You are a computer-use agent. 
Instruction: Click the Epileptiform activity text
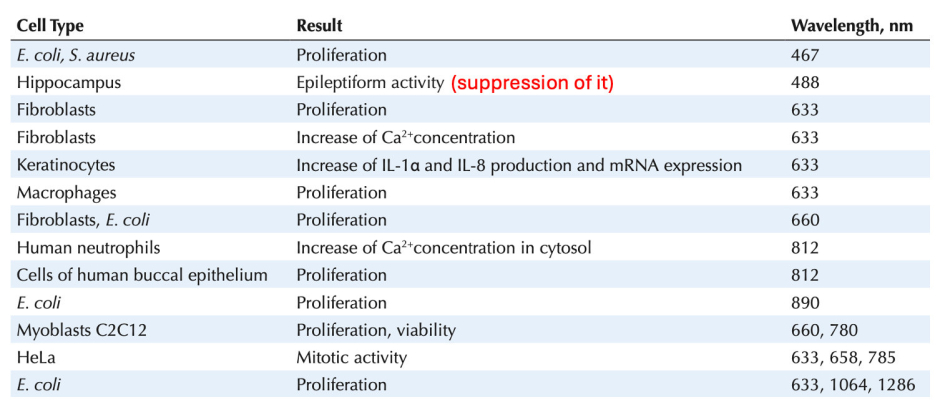(x=369, y=83)
